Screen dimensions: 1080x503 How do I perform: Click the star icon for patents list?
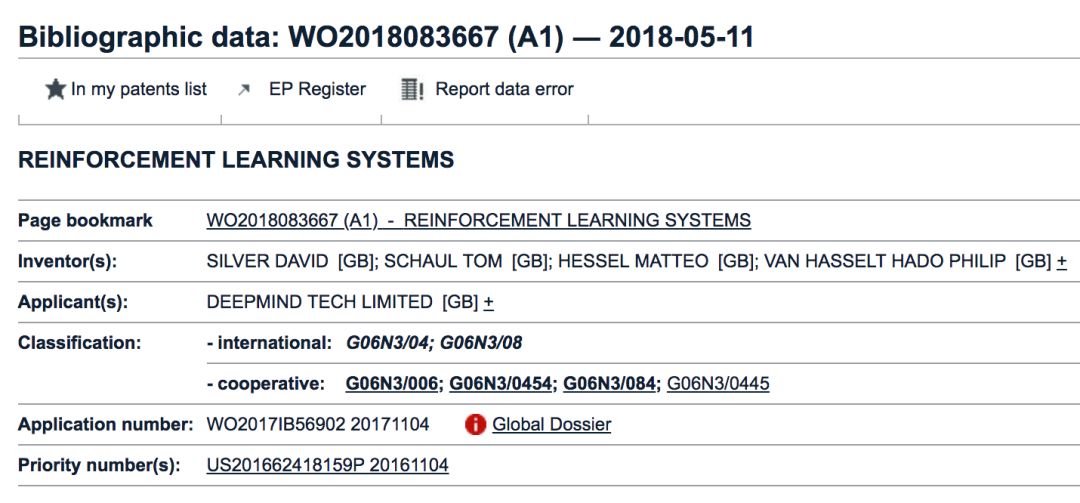tap(56, 89)
